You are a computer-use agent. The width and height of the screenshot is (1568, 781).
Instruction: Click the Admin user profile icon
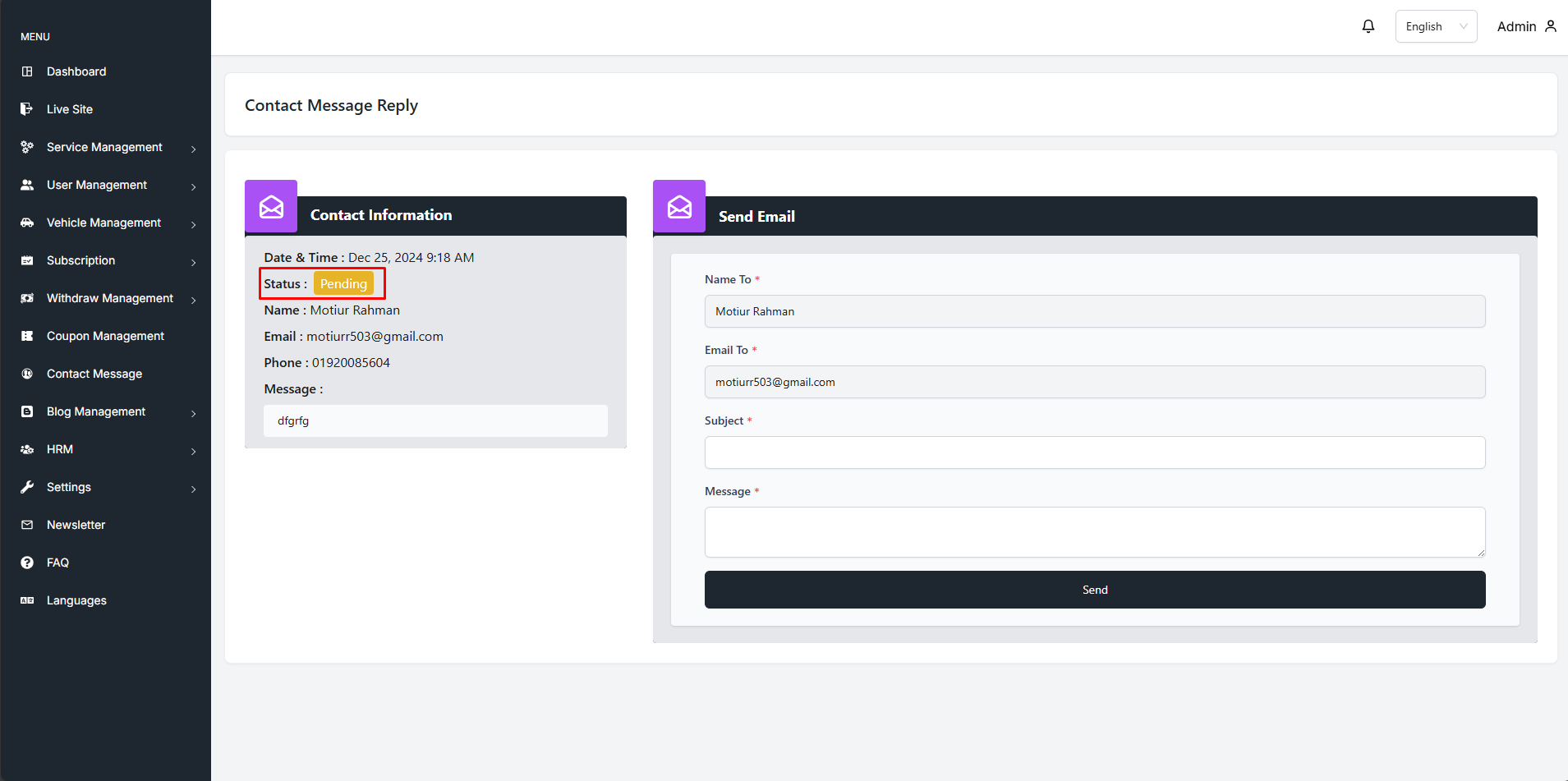1551,26
